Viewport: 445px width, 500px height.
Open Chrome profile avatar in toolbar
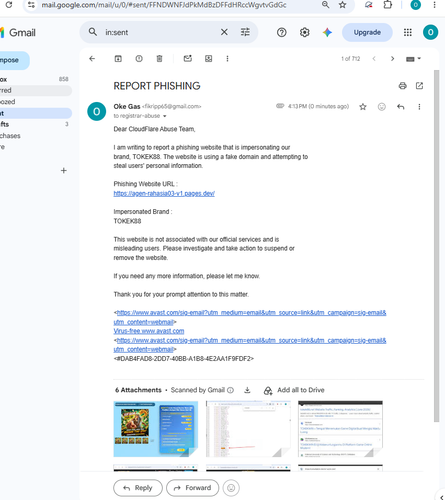tap(415, 5)
